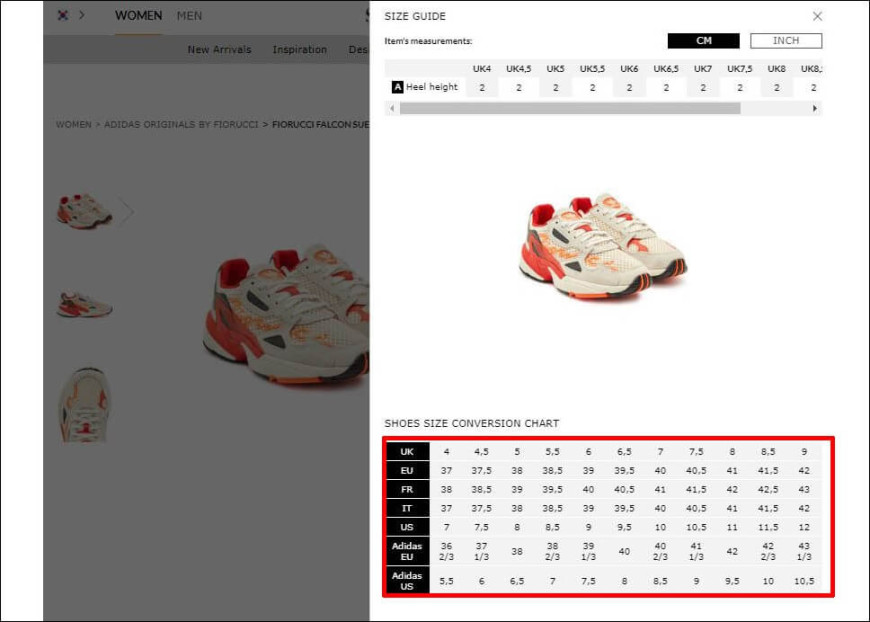870x622 pixels.
Task: Select the side-view sneaker thumbnail
Action: pos(84,305)
